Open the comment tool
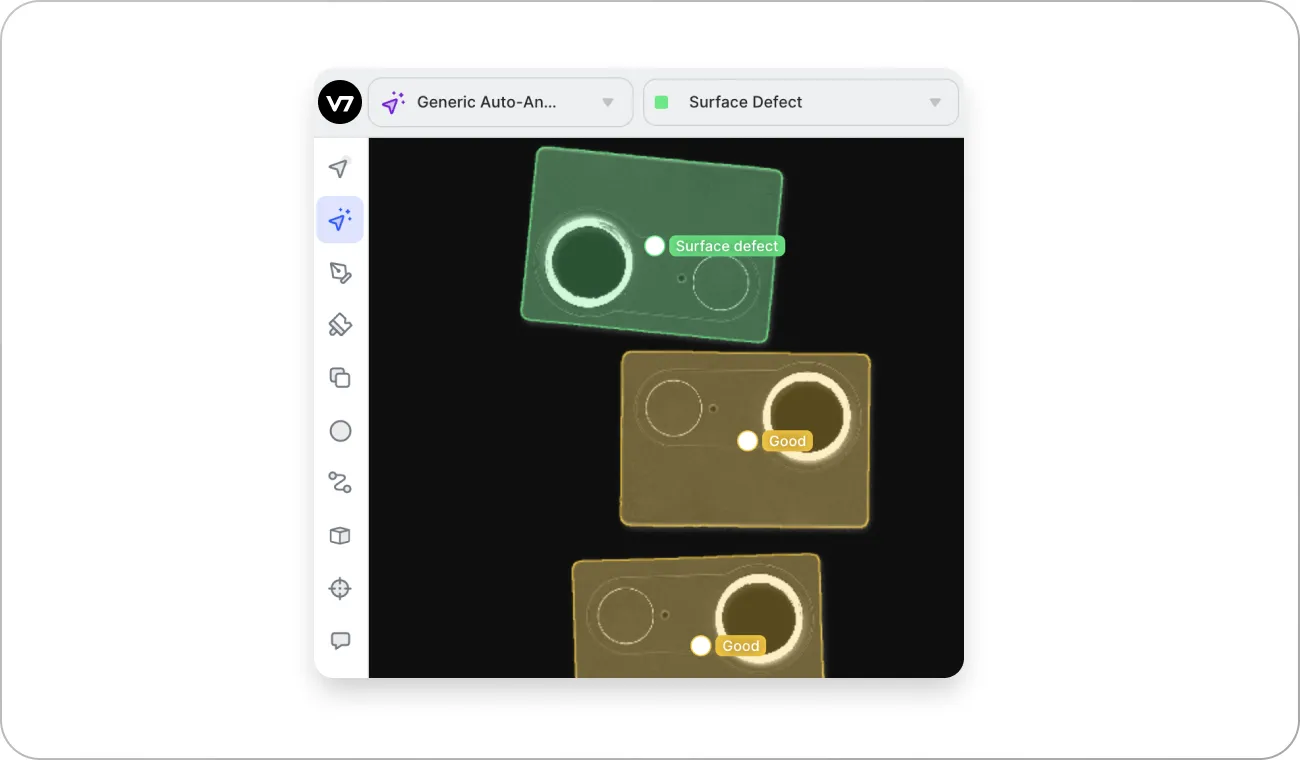This screenshot has height=760, width=1300. click(x=340, y=640)
